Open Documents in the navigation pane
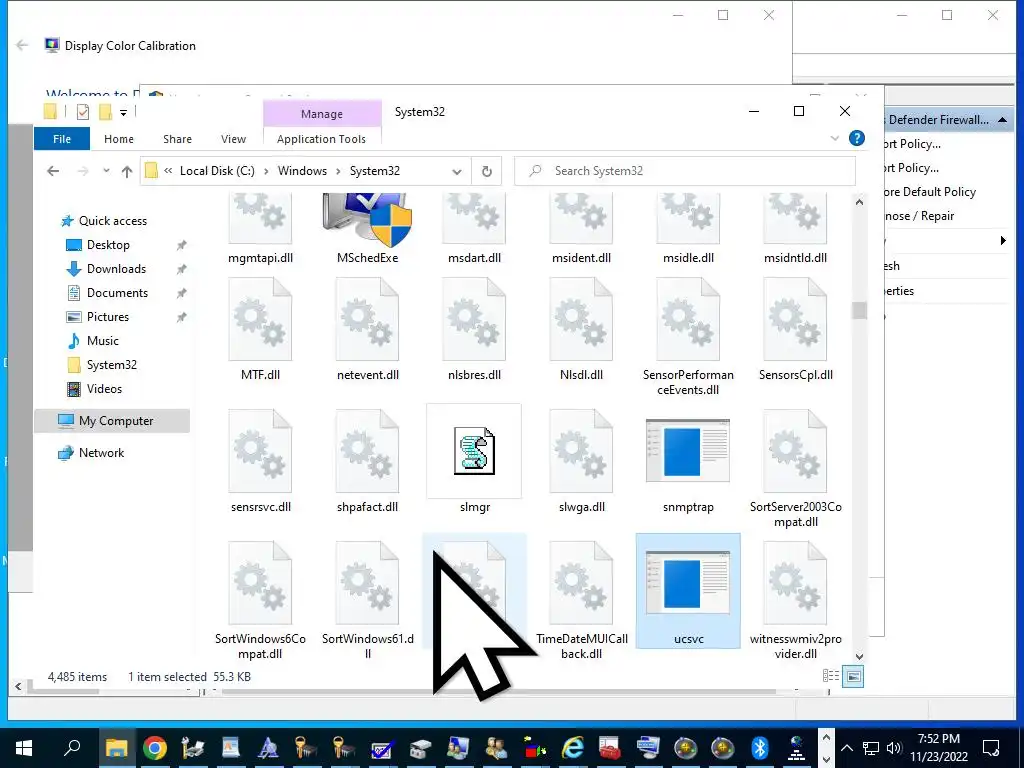 click(118, 293)
